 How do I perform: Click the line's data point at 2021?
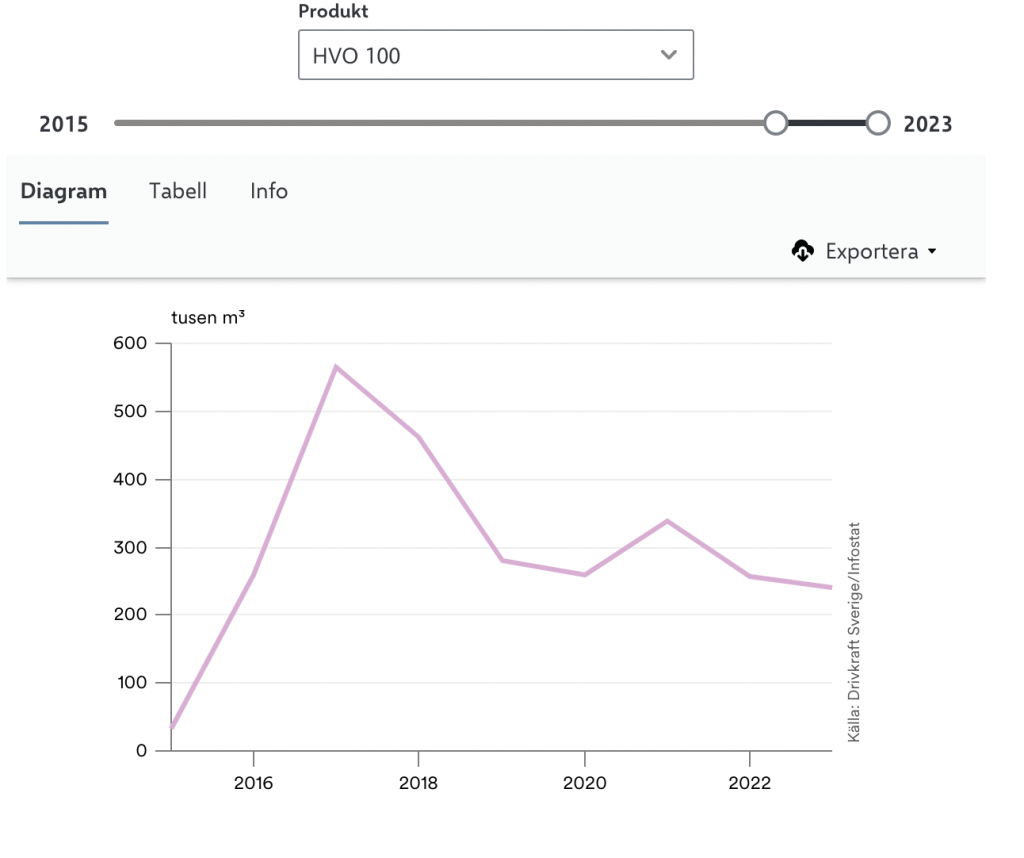(666, 521)
